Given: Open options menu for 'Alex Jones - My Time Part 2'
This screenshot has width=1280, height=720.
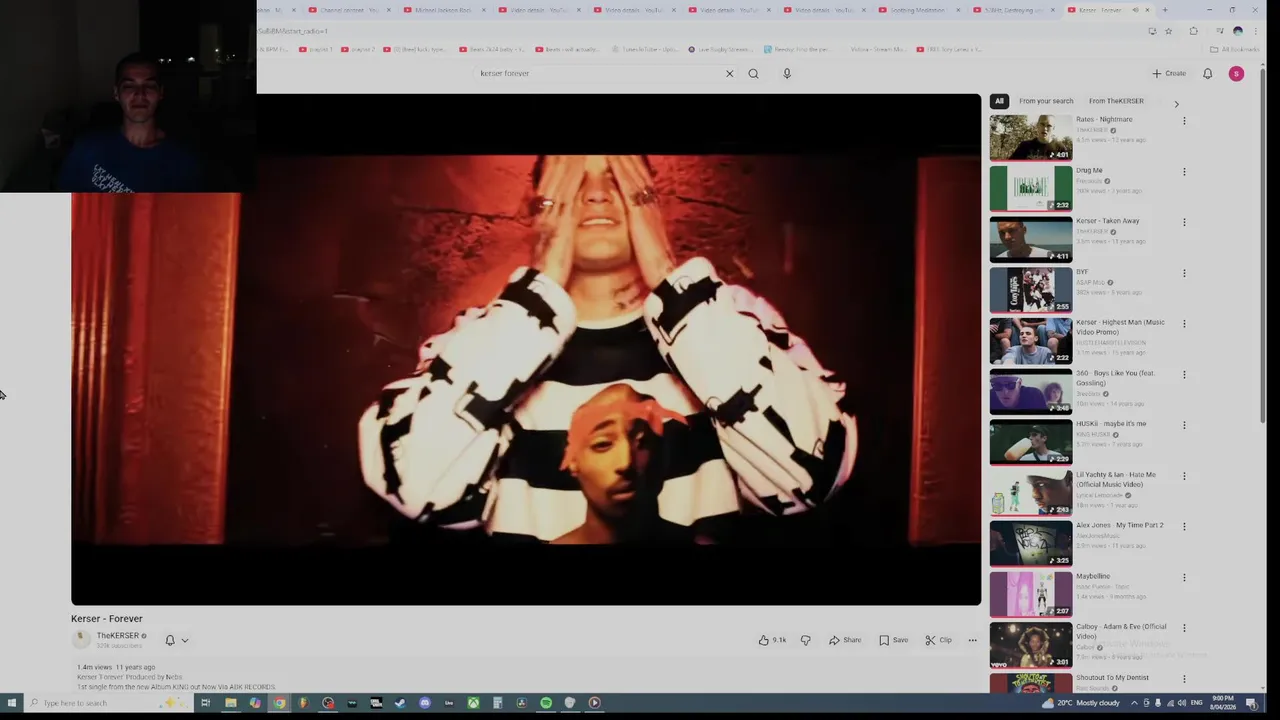Looking at the screenshot, I should coord(1184,527).
